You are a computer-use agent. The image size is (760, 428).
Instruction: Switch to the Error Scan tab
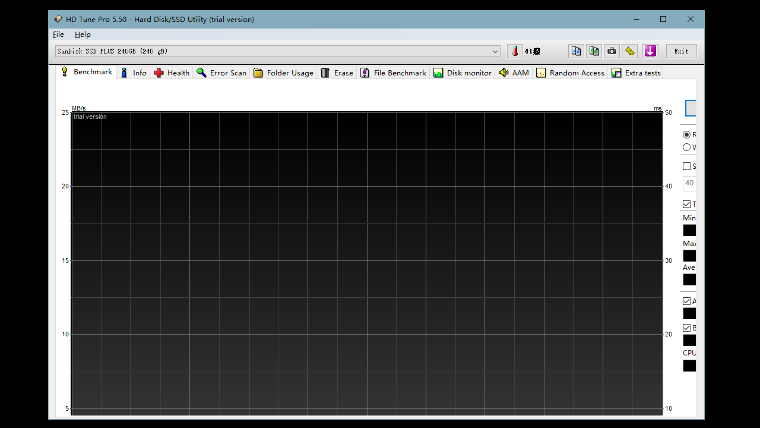221,73
